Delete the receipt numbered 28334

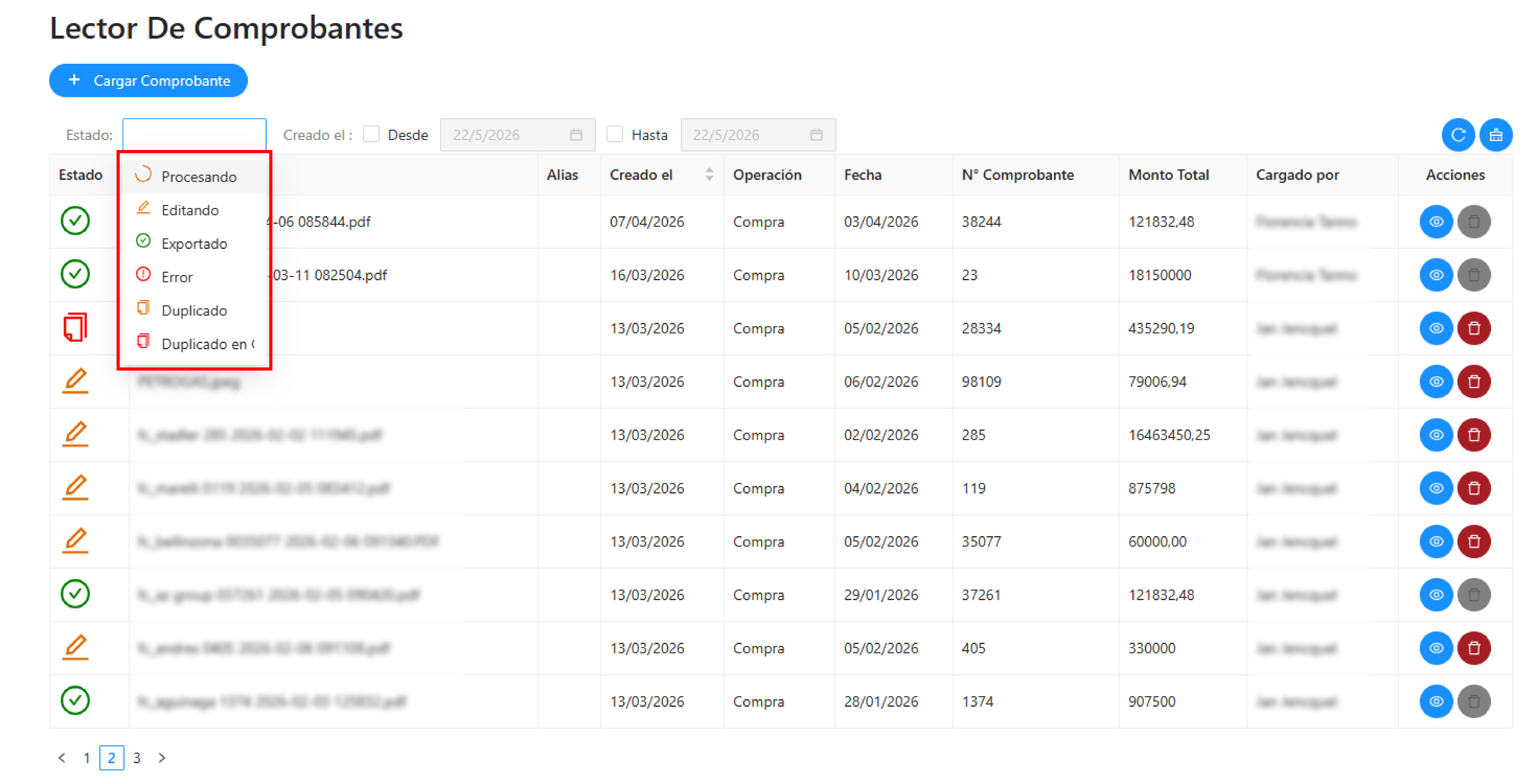(x=1474, y=328)
